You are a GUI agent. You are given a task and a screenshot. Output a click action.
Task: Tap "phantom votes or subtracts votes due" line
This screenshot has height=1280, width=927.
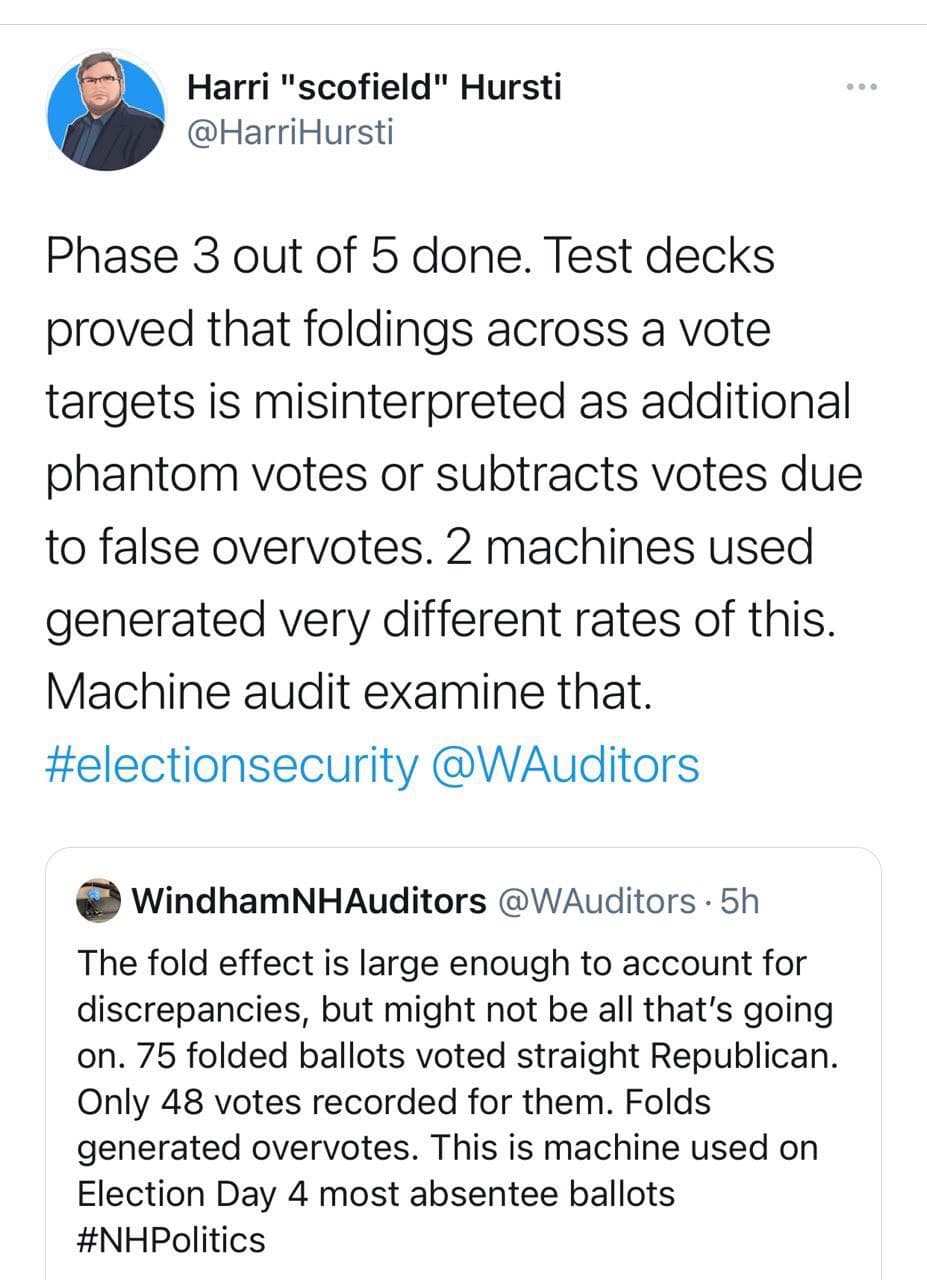pyautogui.click(x=454, y=475)
